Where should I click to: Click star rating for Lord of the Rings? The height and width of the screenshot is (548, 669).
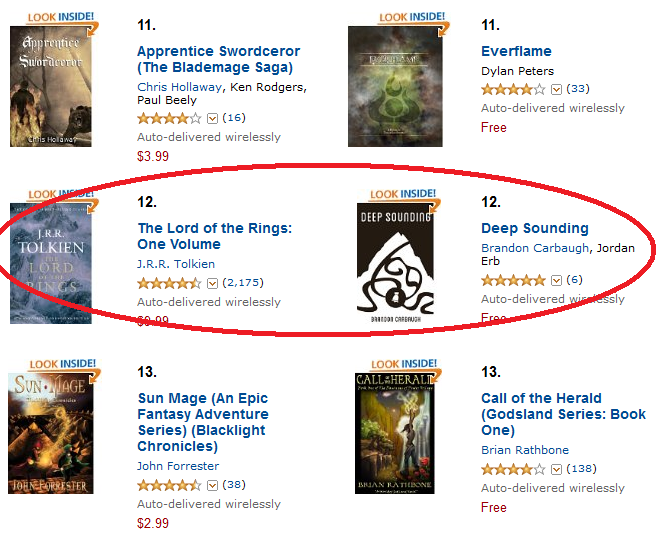(x=169, y=283)
